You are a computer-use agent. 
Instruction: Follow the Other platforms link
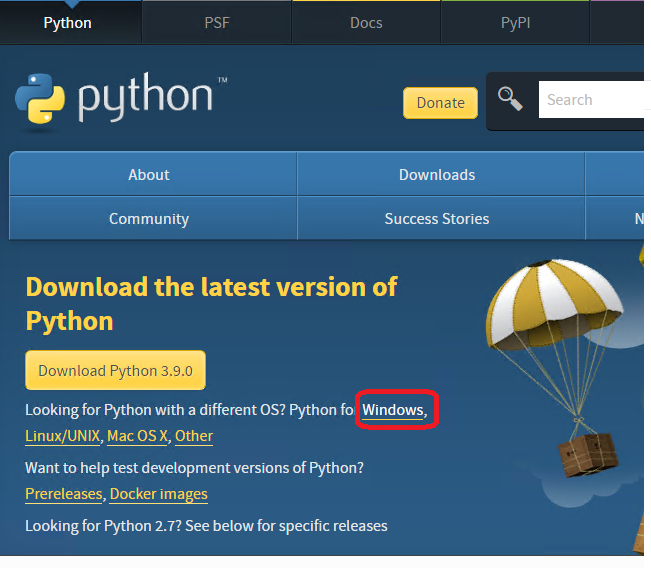click(x=194, y=436)
